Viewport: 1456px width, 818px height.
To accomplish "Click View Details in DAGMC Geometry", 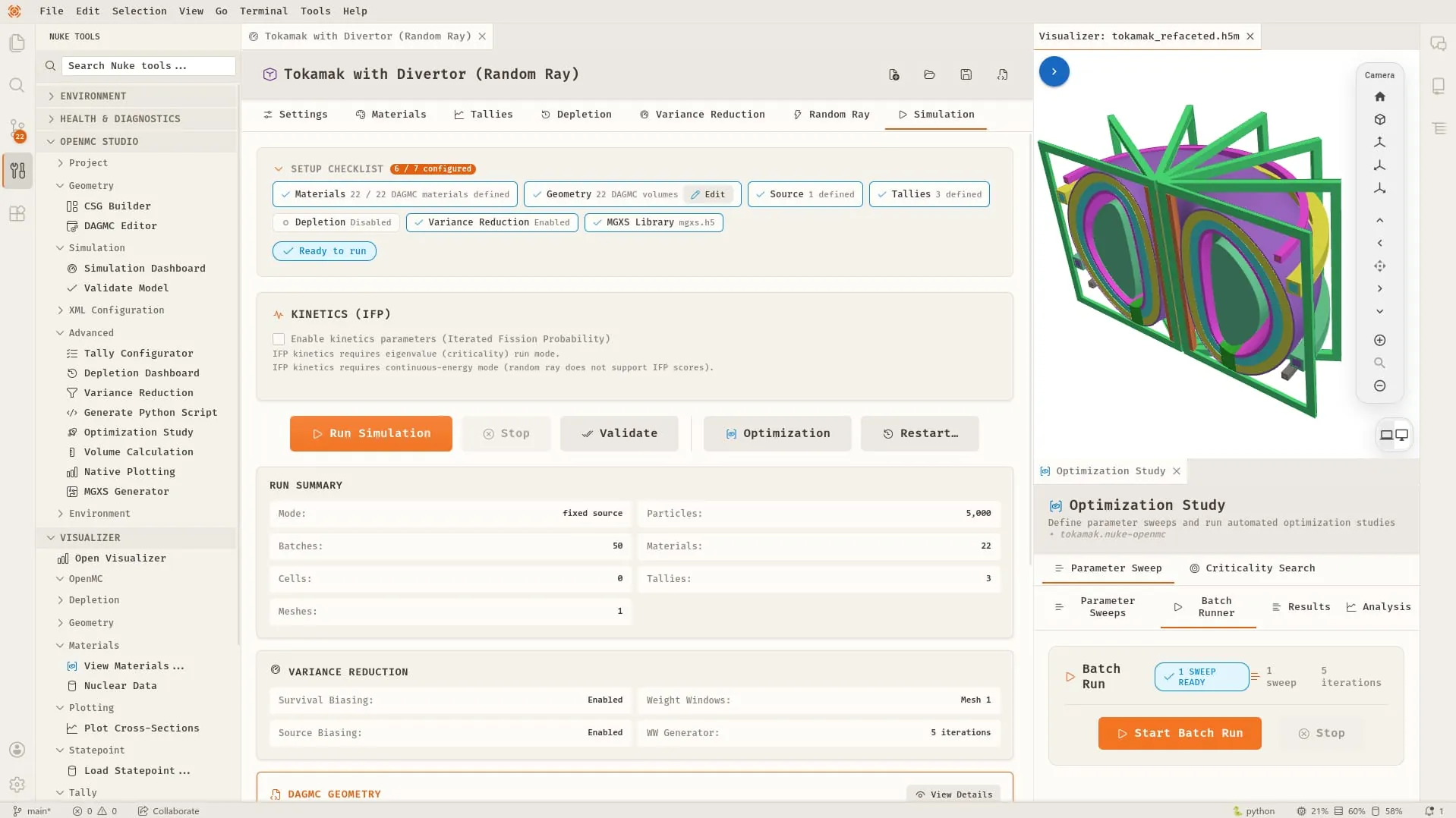I will 953,794.
